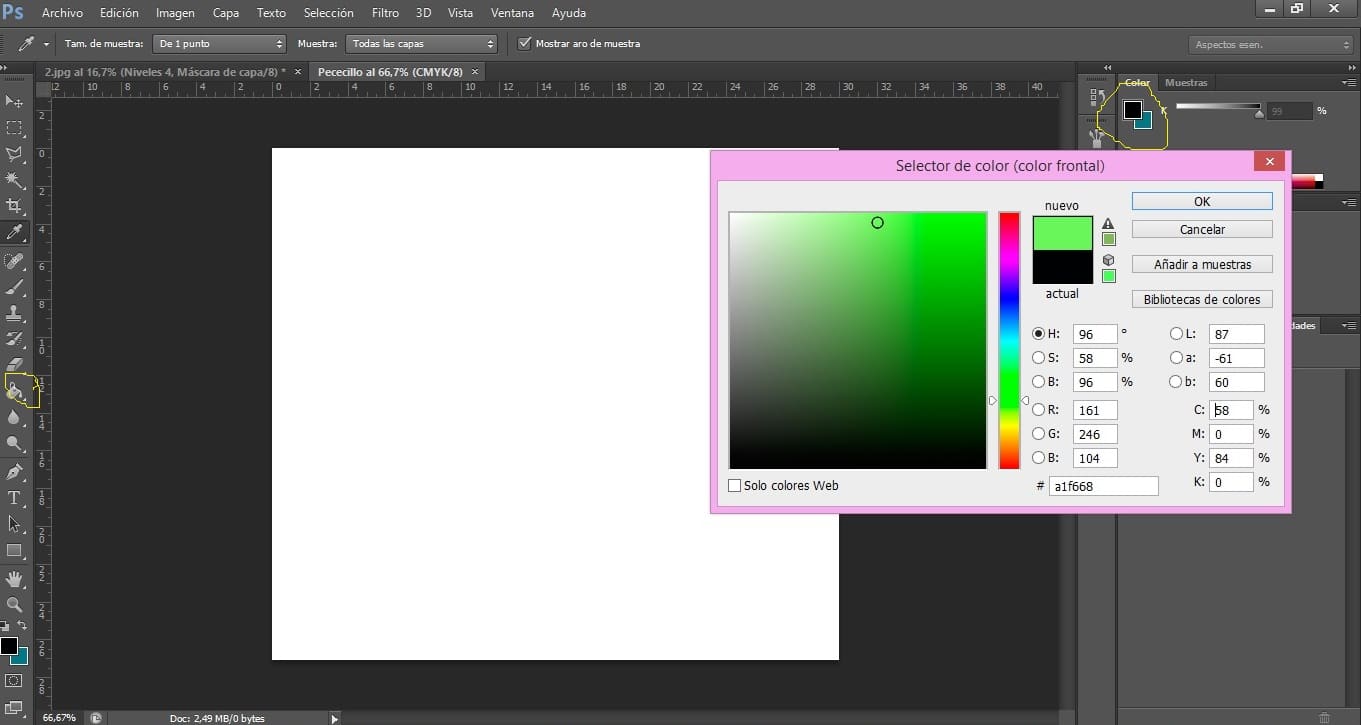Select the Zoom tool
1361x725 pixels.
coord(14,605)
